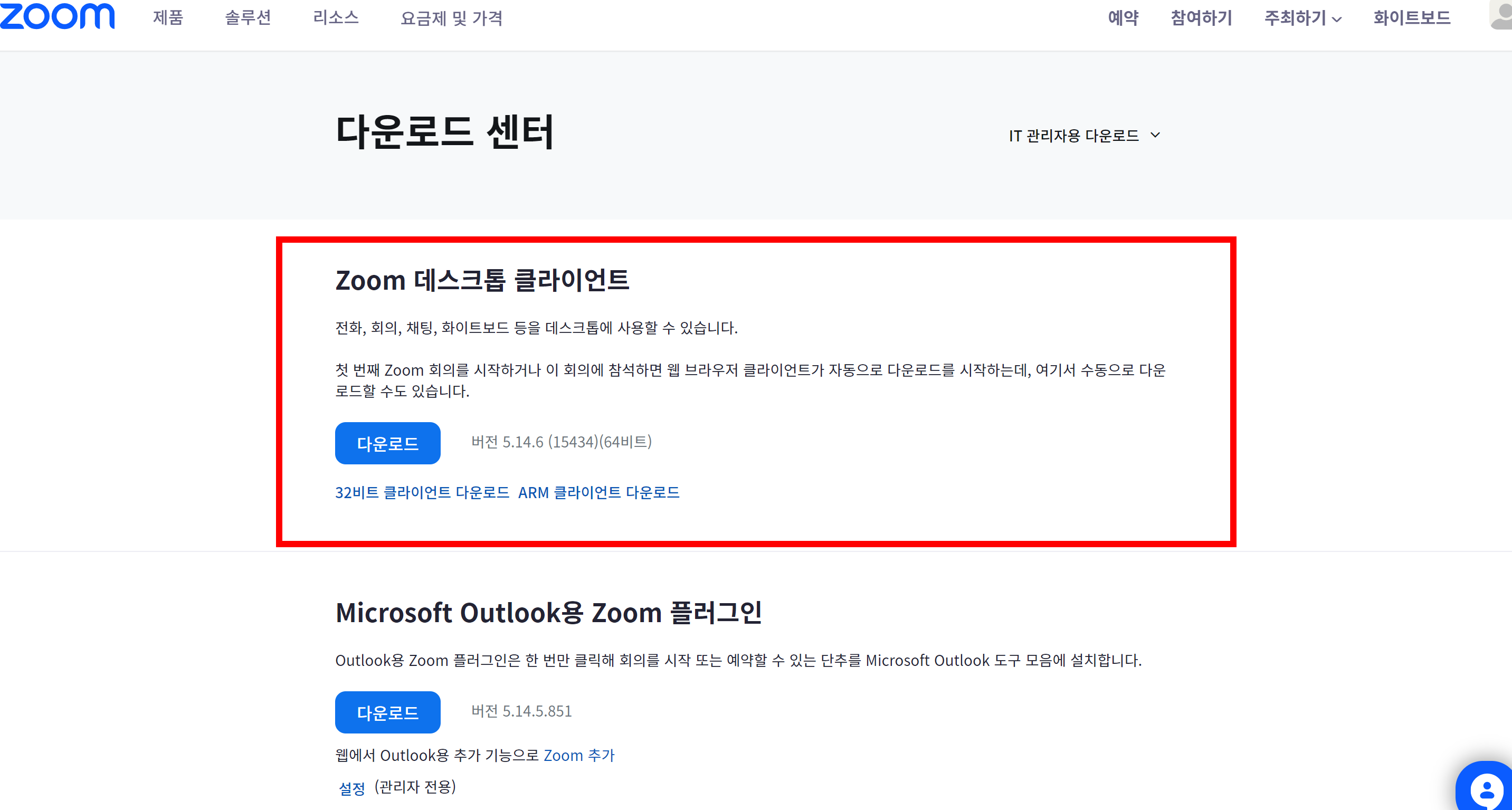Download the Microsoft Outlook Zoom plugin
This screenshot has width=1512, height=810.
click(x=387, y=712)
